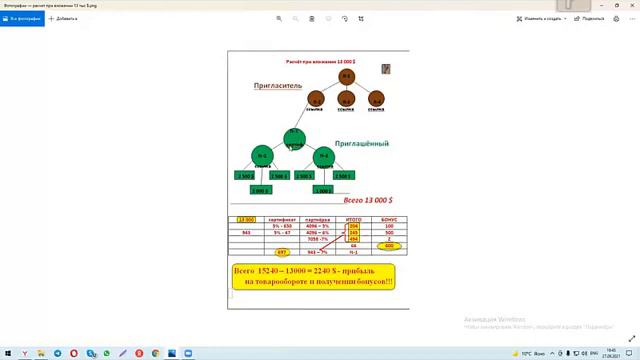This screenshot has height=360, width=640.
Task: Click the 'Пригласитель' label in diagram
Action: coord(278,86)
